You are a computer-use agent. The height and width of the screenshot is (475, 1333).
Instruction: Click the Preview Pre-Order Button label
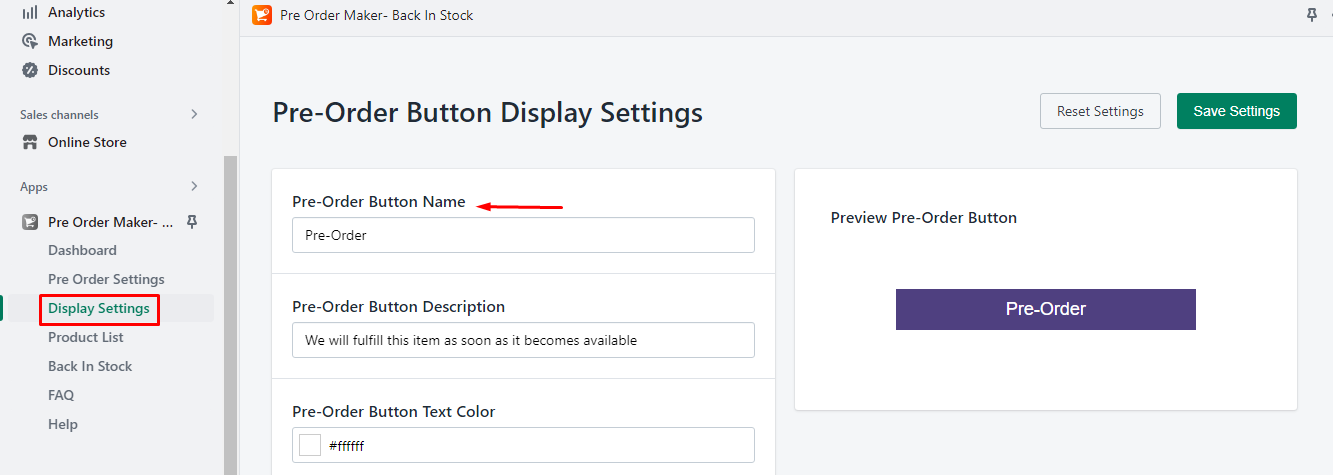click(924, 217)
